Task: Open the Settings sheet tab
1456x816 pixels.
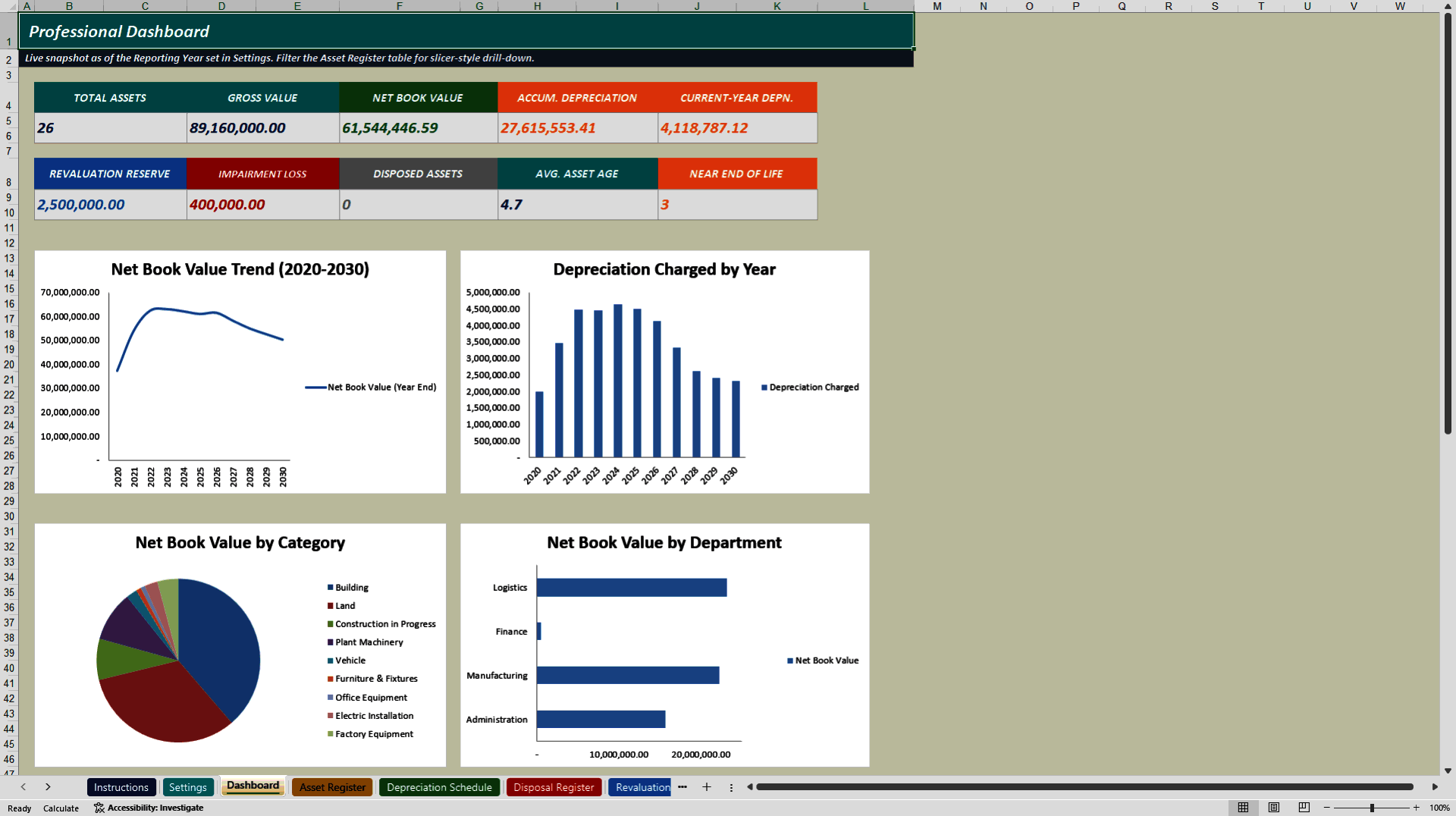Action: click(188, 787)
